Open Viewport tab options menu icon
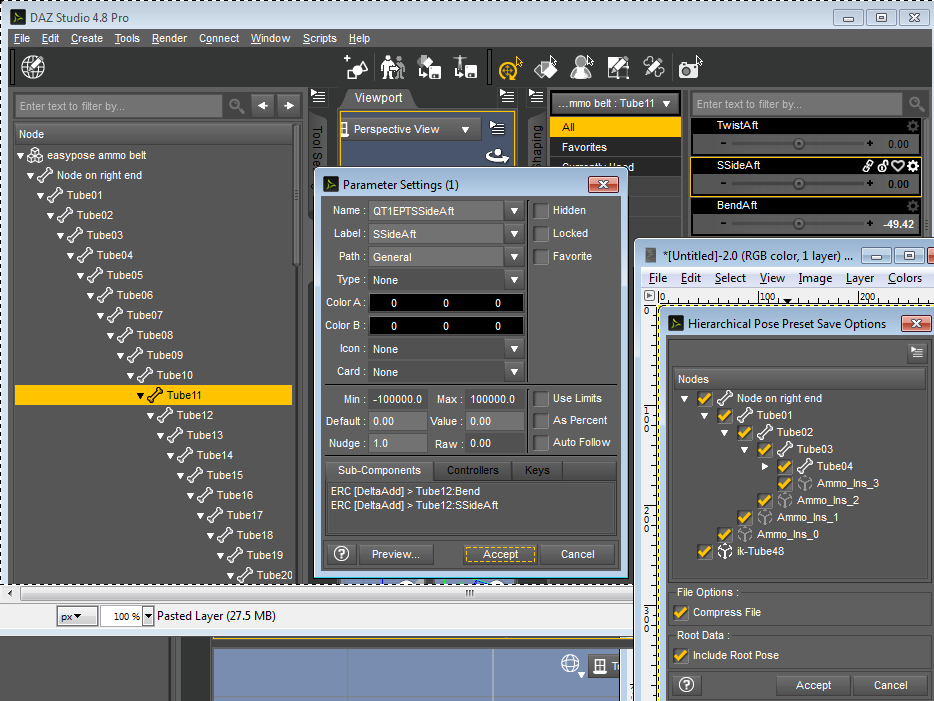 [x=507, y=96]
